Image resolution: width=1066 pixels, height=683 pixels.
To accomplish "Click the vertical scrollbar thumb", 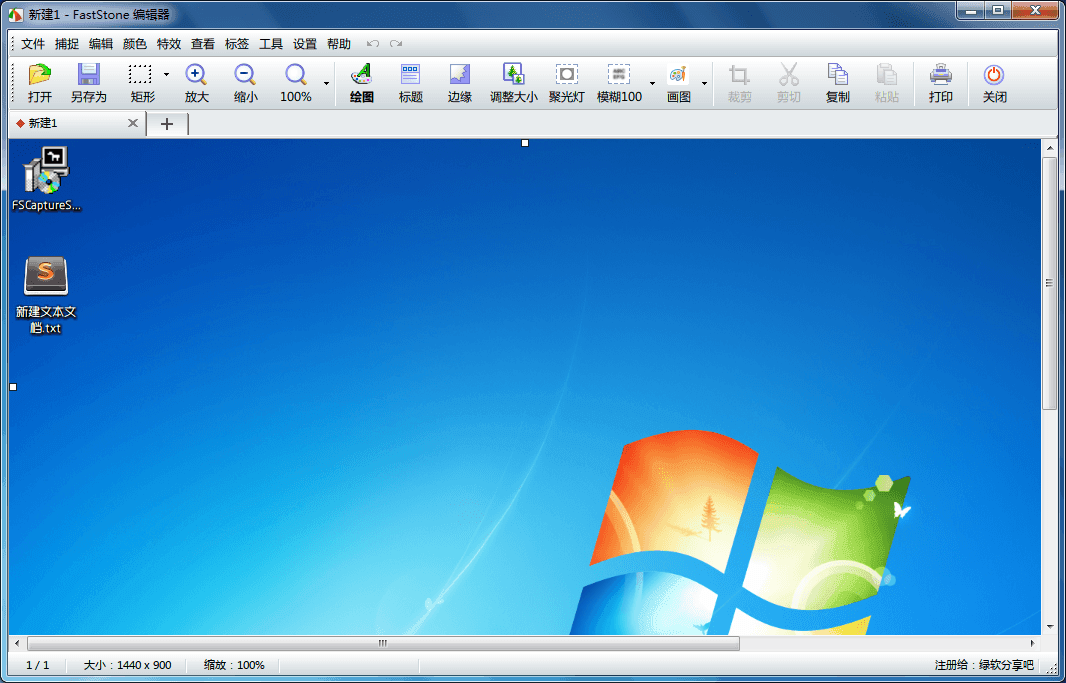I will [1050, 283].
